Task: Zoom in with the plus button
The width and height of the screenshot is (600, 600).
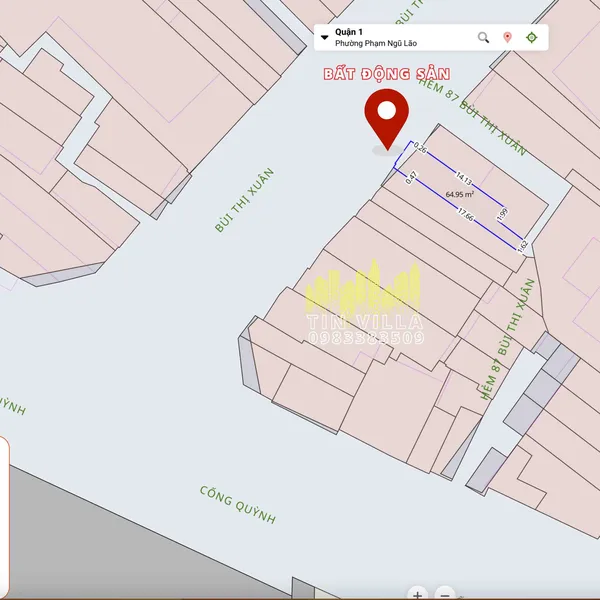Action: (x=417, y=594)
